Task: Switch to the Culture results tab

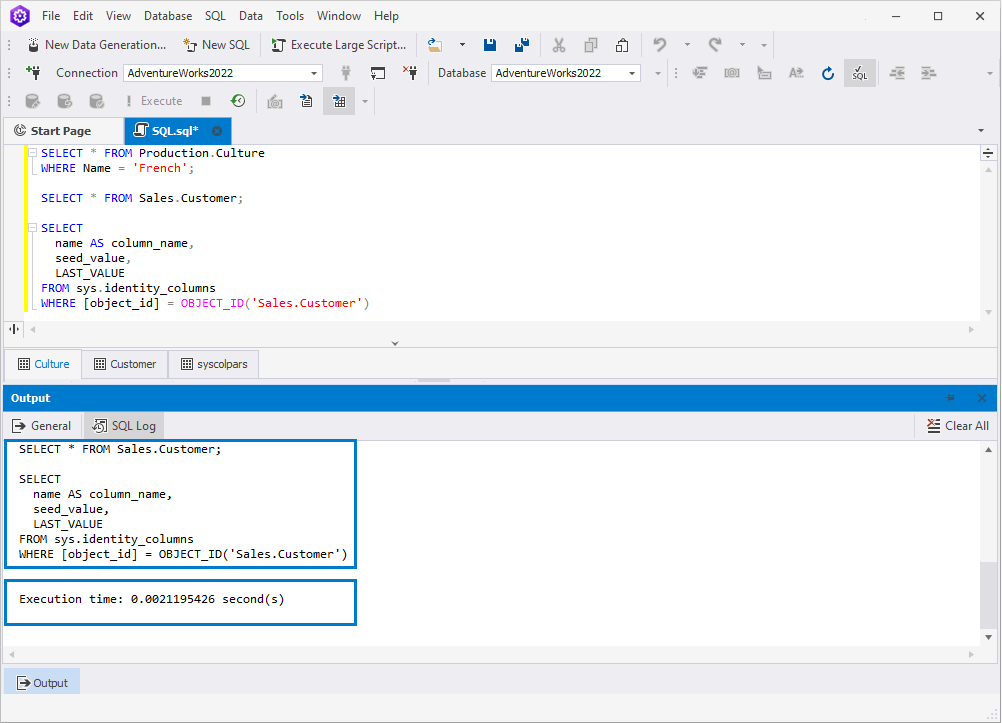Action: 43,364
